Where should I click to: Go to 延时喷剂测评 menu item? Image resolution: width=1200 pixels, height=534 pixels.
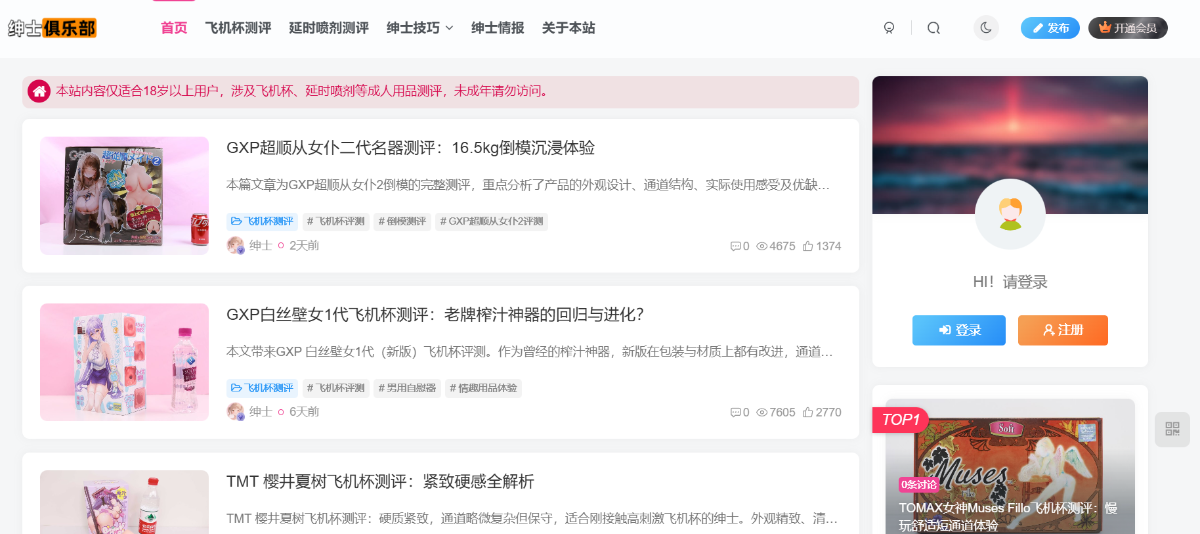329,28
